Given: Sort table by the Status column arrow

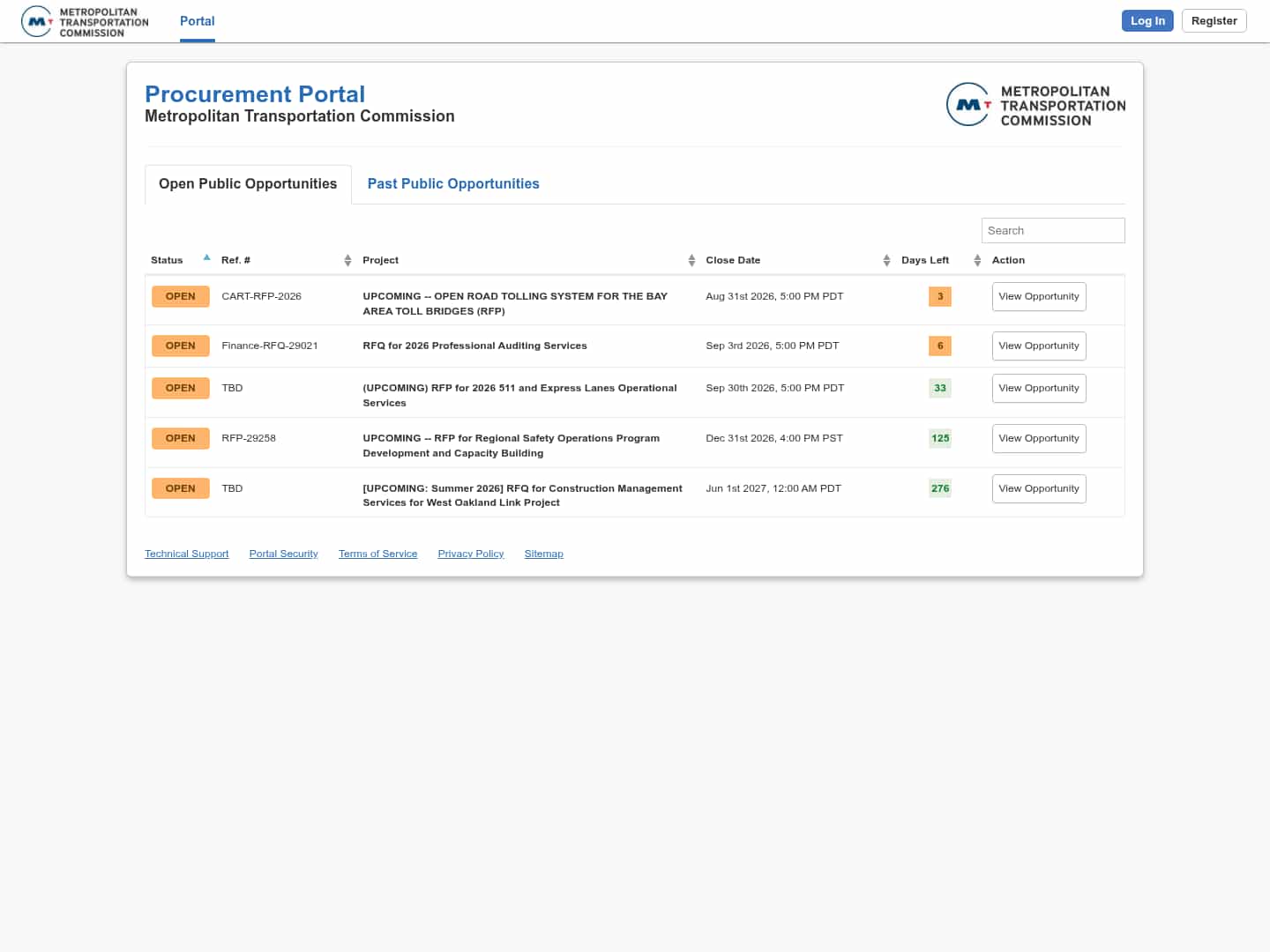Looking at the screenshot, I should point(206,258).
